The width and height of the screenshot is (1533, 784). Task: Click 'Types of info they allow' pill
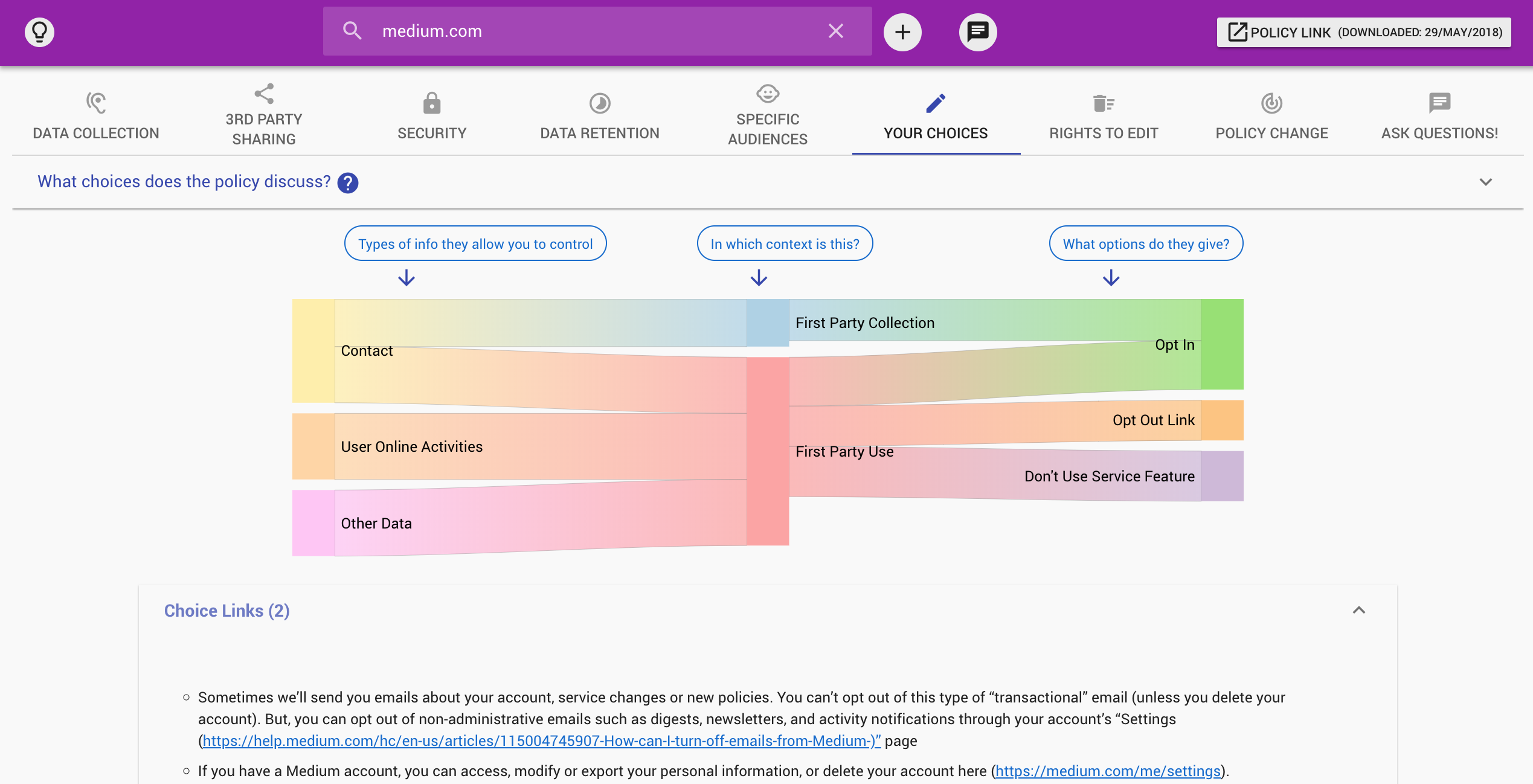pos(475,244)
